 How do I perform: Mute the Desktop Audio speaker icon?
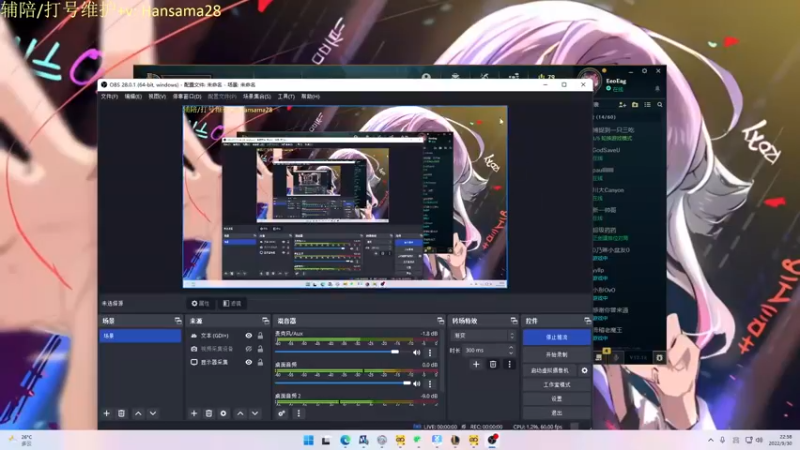[416, 384]
